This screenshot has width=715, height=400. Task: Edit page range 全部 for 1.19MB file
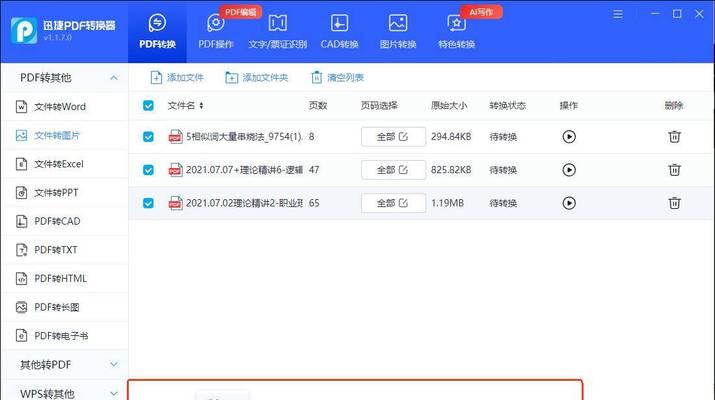coord(393,203)
